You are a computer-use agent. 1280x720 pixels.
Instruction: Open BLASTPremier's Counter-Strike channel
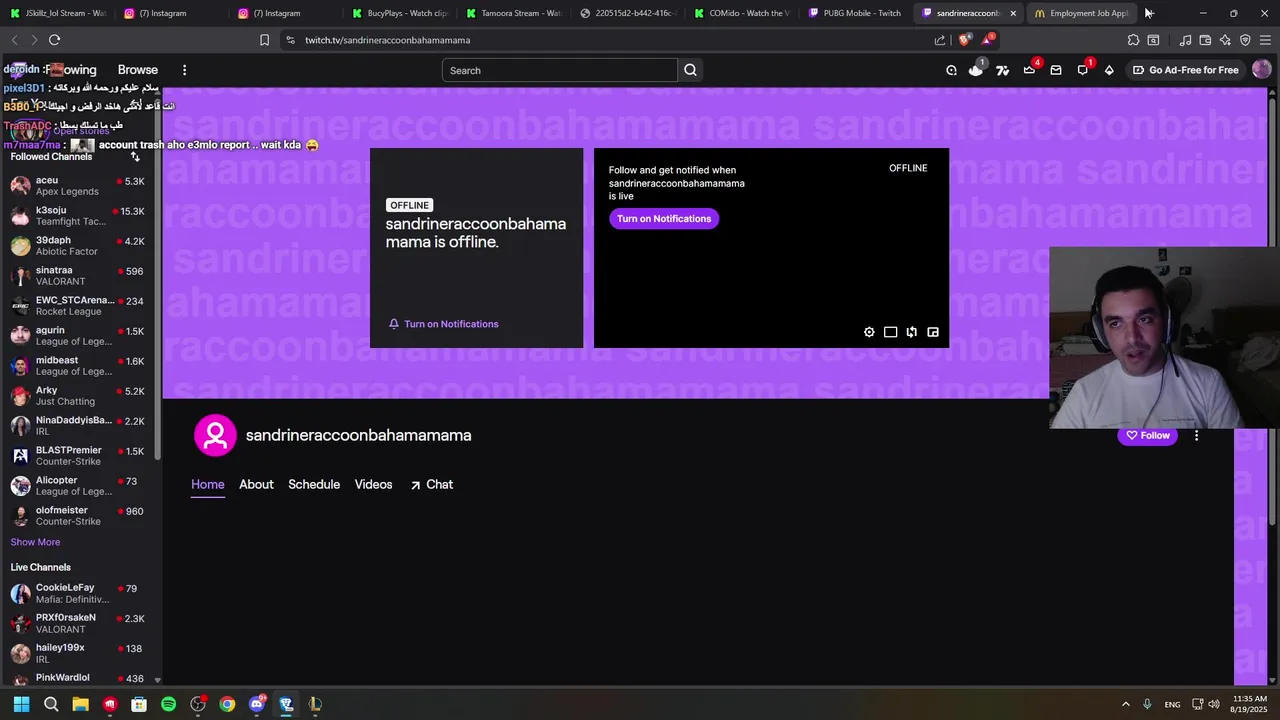click(78, 456)
